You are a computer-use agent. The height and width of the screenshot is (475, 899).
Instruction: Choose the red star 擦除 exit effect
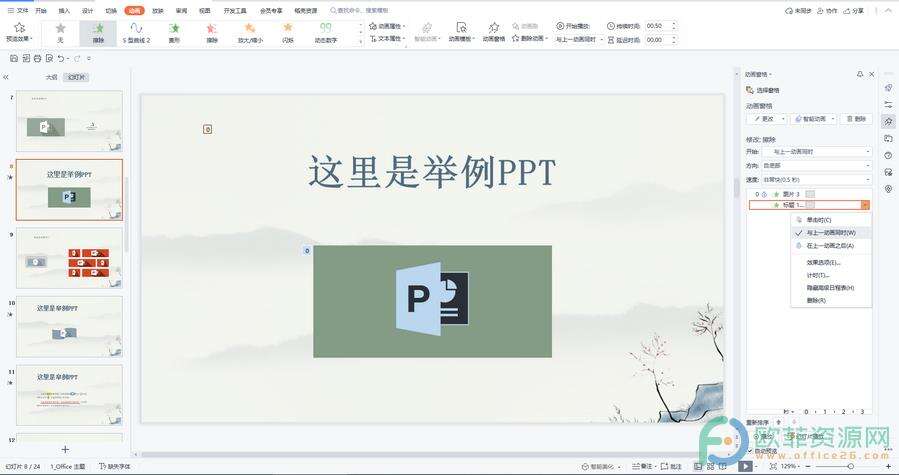(212, 33)
